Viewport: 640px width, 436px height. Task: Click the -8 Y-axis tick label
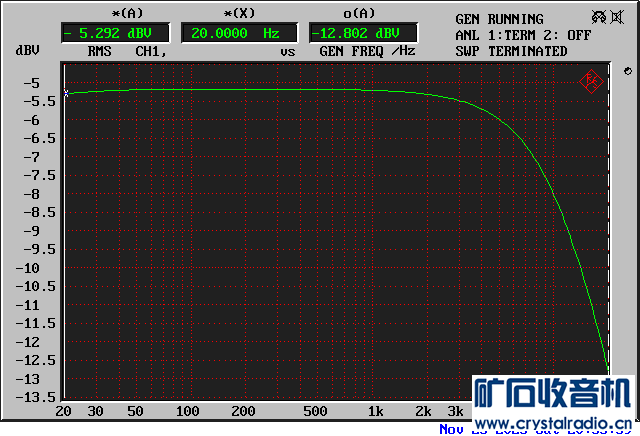coord(31,194)
